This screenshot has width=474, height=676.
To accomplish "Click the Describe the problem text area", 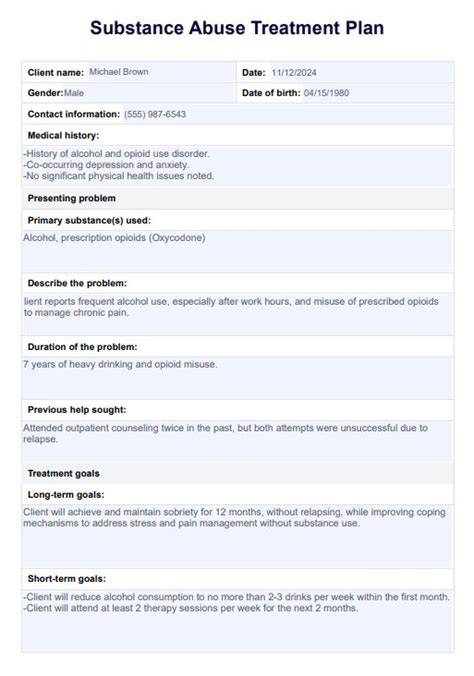I will 237,314.
